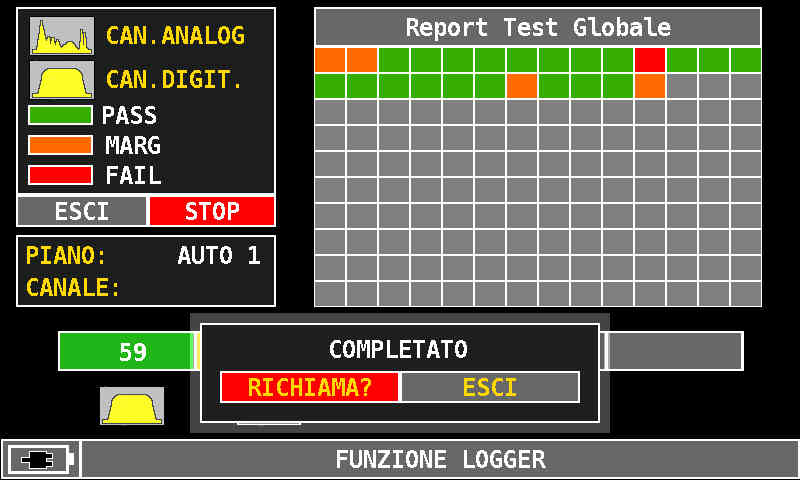This screenshot has height=480, width=800.
Task: Choose ESCI in the COMPLETATO dialog
Action: (490, 387)
